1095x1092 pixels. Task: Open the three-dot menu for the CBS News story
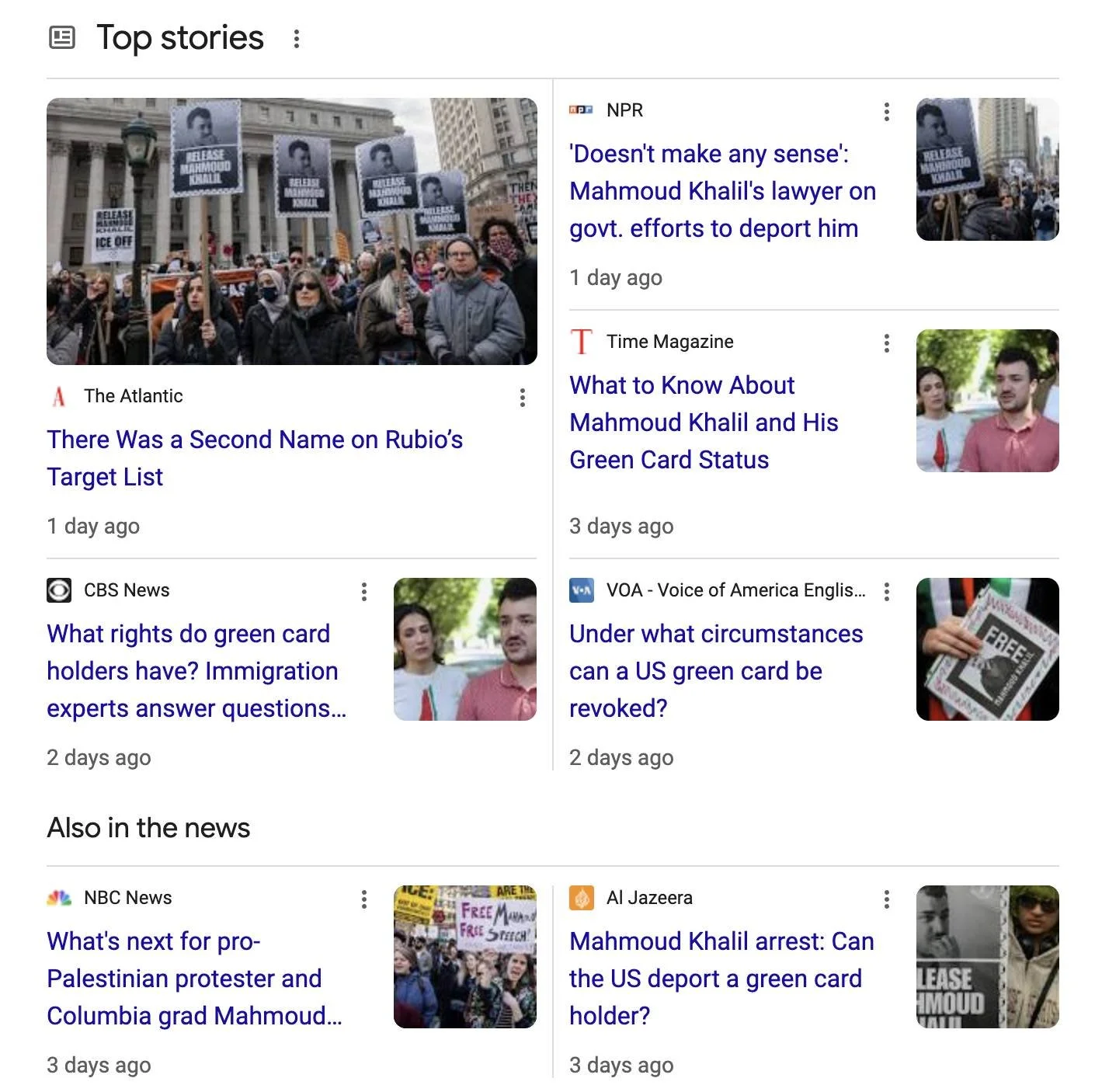(363, 592)
